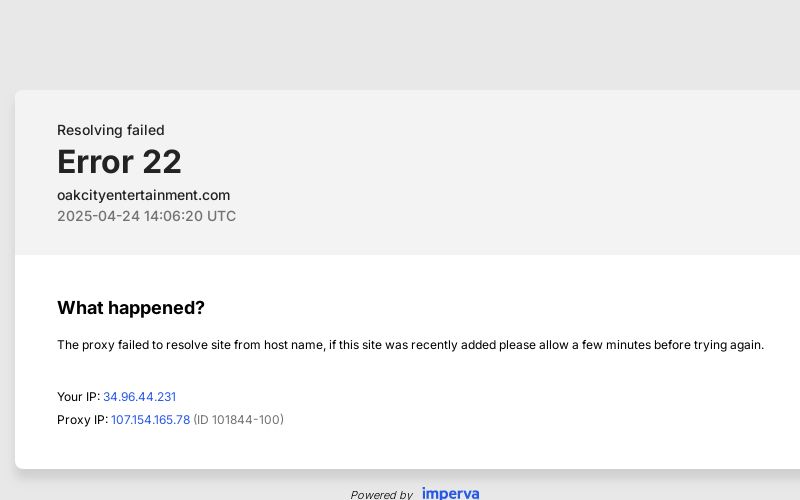
Task: Click the number '22' in the heading
Action: pos(162,162)
